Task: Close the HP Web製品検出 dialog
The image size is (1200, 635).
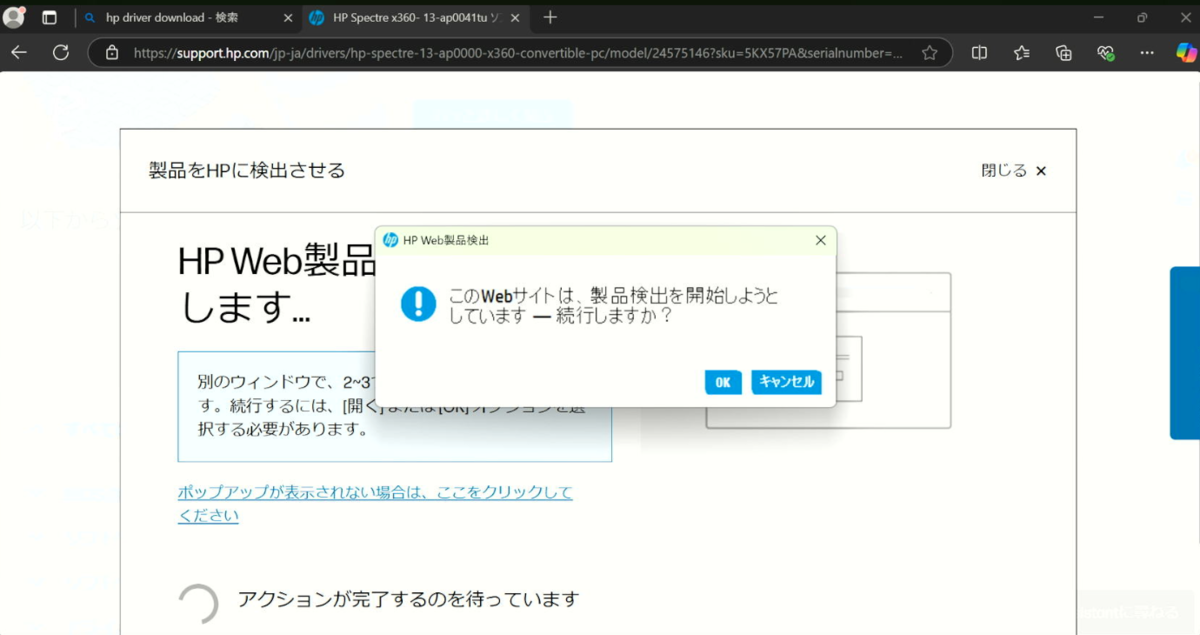Action: pyautogui.click(x=820, y=241)
